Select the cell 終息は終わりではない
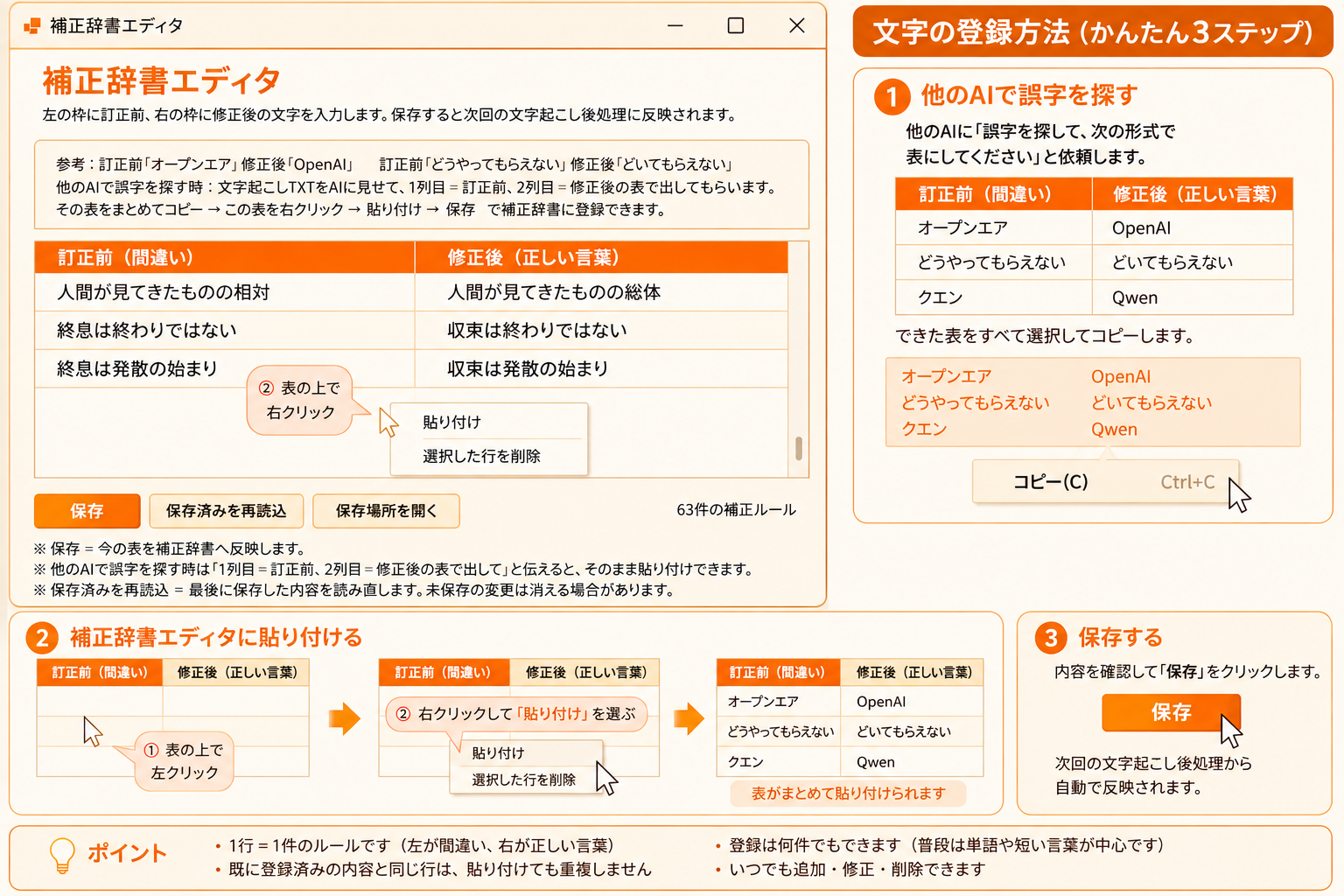The width and height of the screenshot is (1344, 896). 224,330
